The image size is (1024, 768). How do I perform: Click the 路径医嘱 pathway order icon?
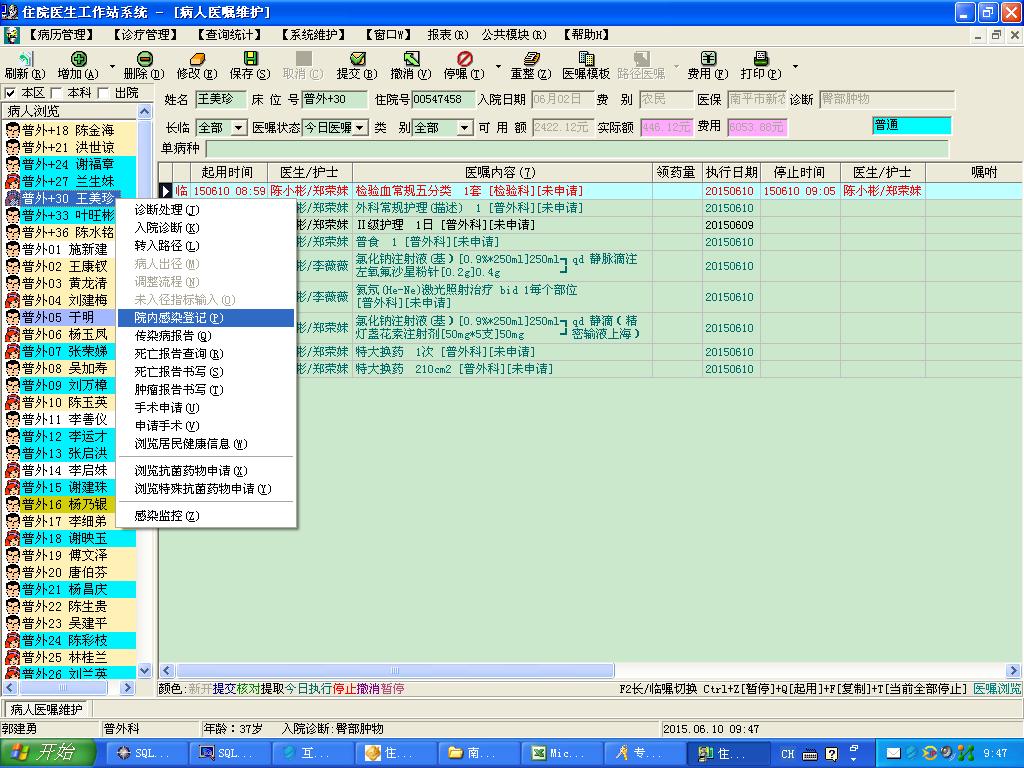(641, 59)
